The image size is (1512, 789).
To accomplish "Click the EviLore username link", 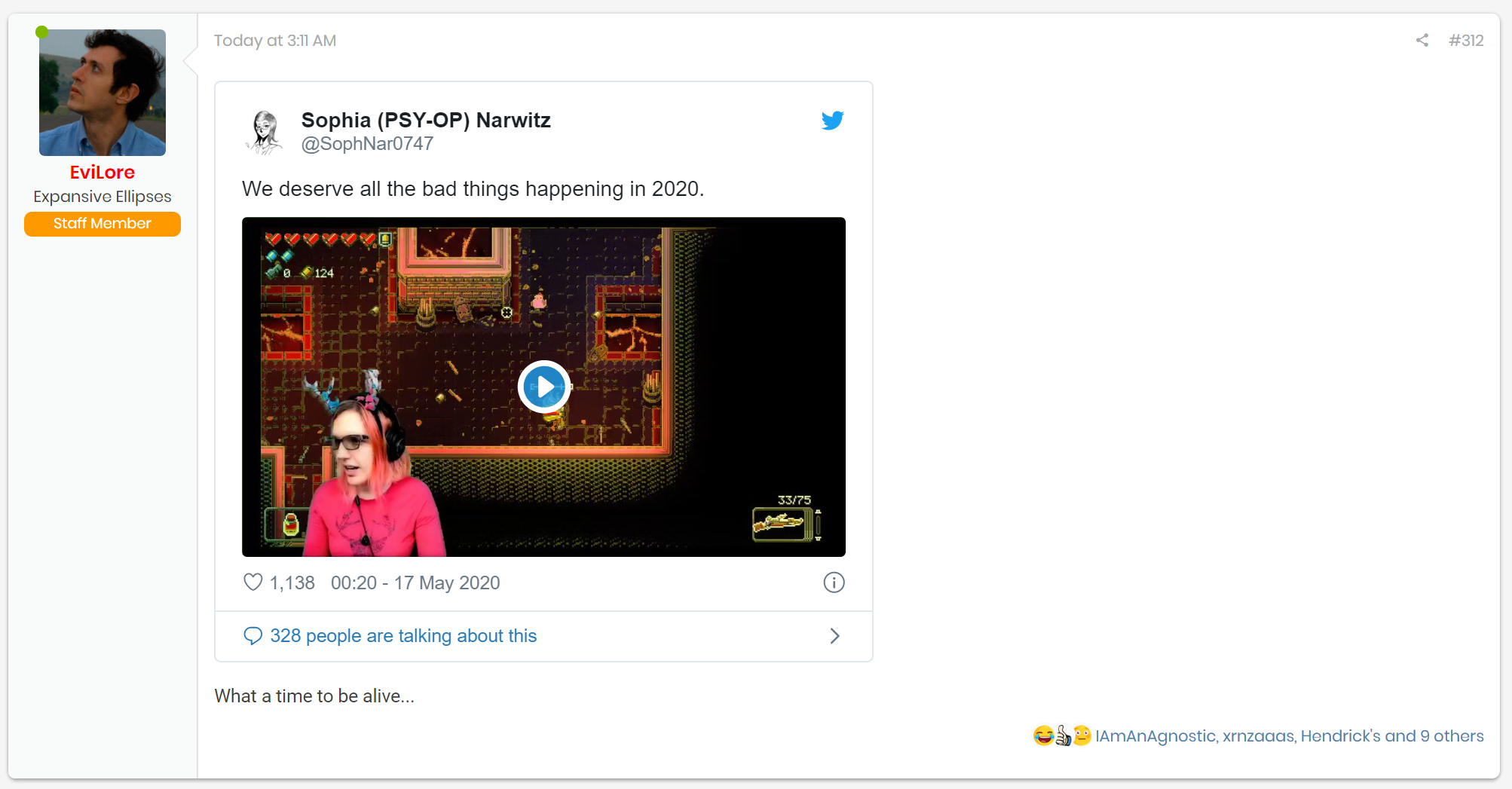I will coord(103,173).
